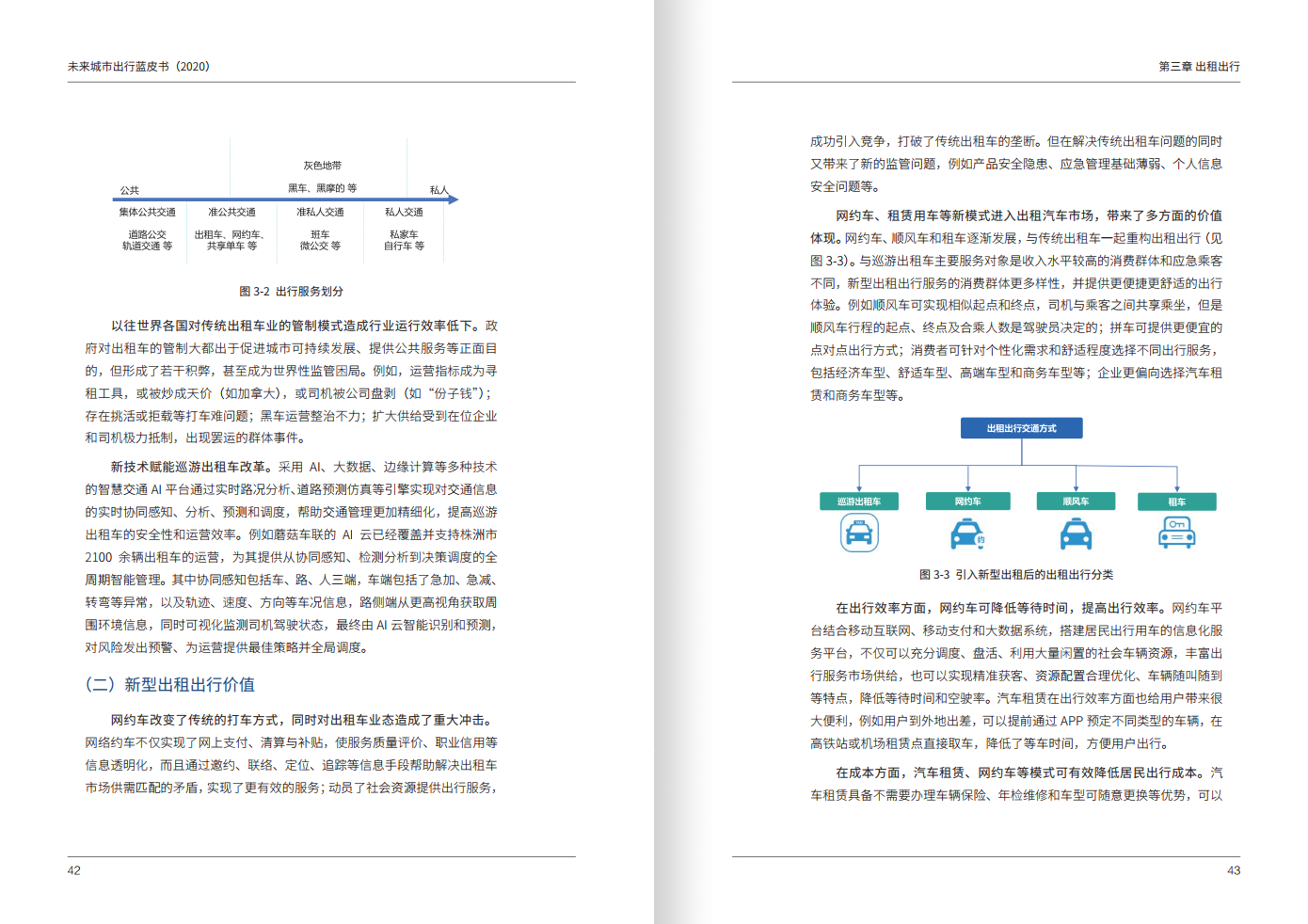Select the 网约车 label box
This screenshot has height=924, width=1308.
point(968,502)
